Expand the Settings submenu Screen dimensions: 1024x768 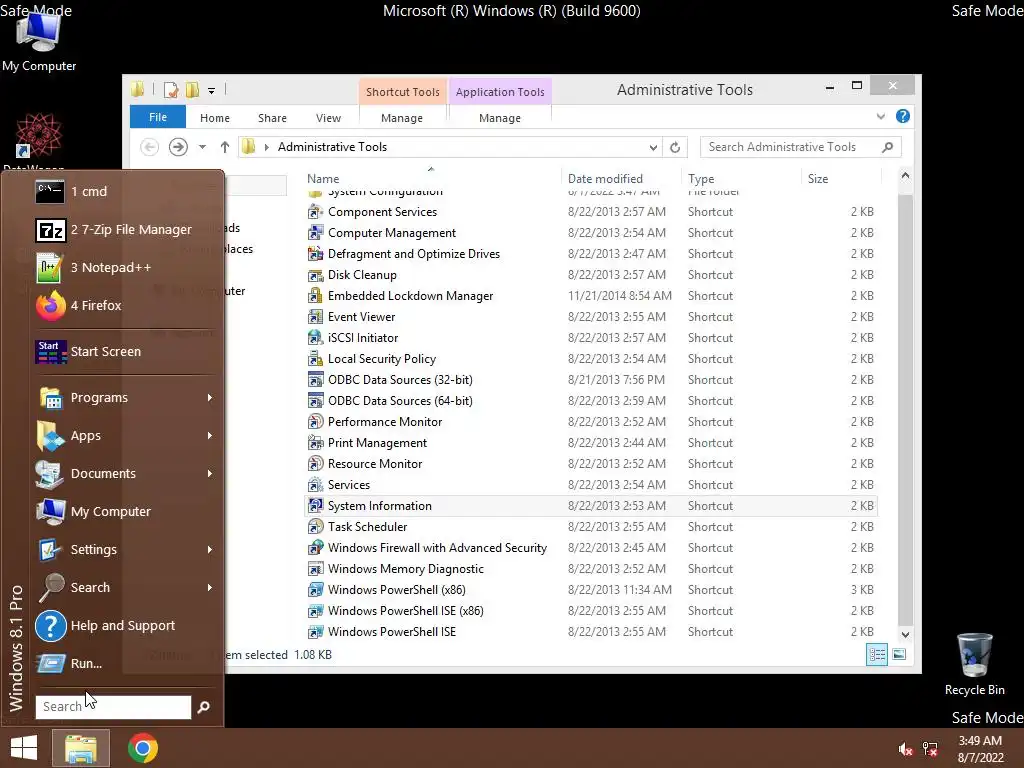(210, 550)
